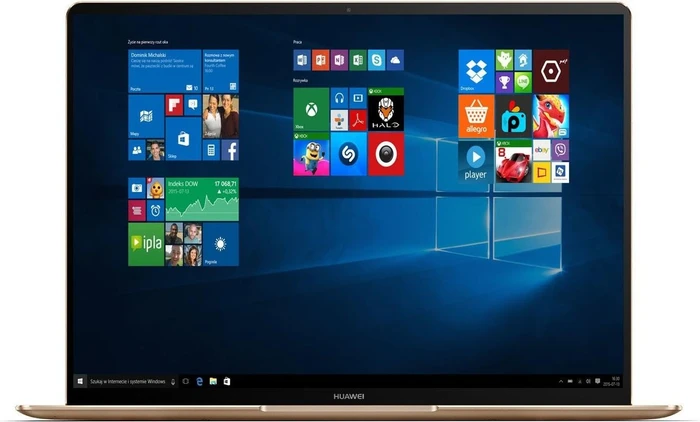This screenshot has width=700, height=422.
Task: Open the PowerPoint tile
Action: click(x=321, y=60)
